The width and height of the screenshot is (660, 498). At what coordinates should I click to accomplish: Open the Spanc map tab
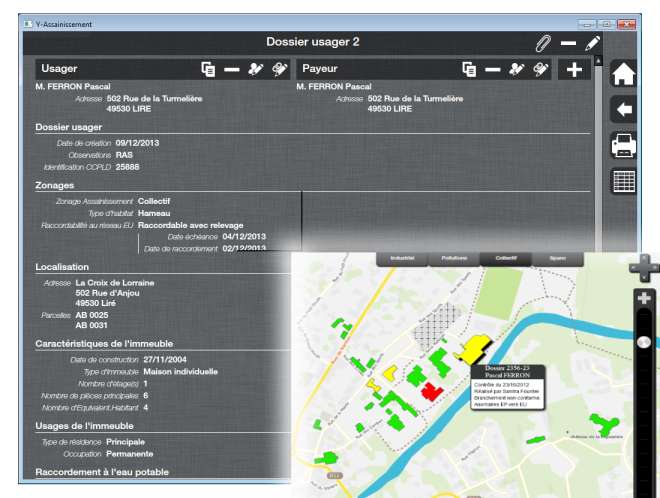tap(557, 258)
